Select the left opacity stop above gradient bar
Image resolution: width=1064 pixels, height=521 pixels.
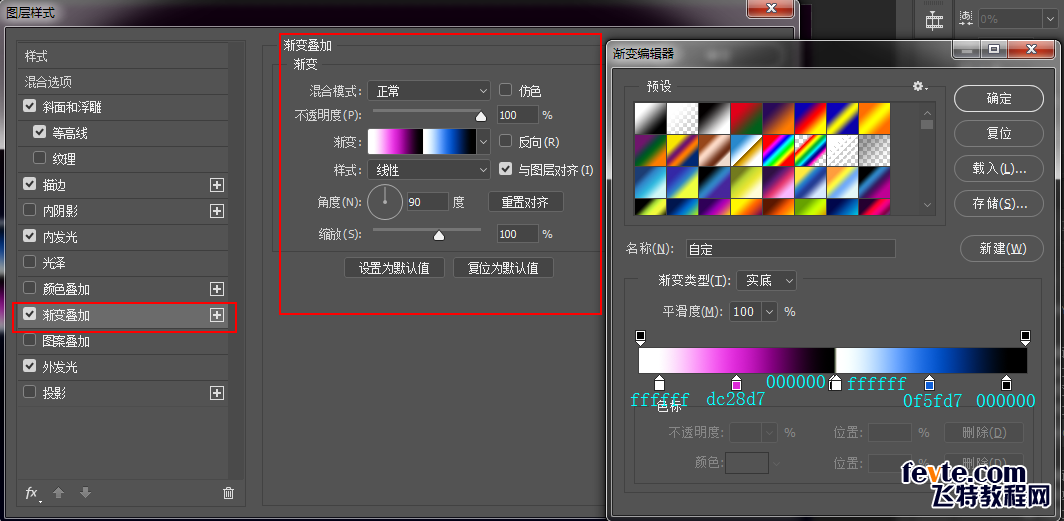click(x=640, y=337)
